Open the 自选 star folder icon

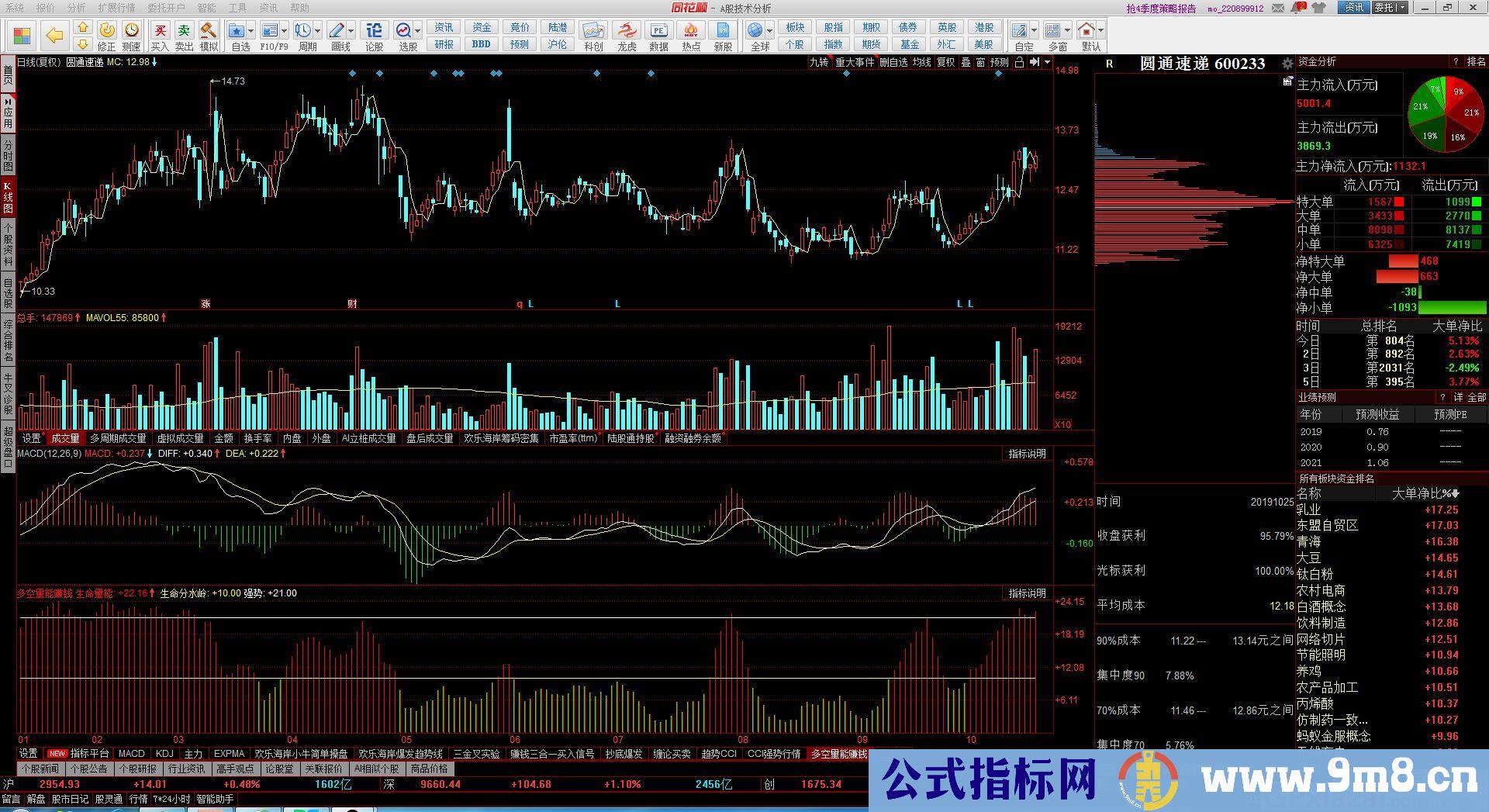pos(237,30)
